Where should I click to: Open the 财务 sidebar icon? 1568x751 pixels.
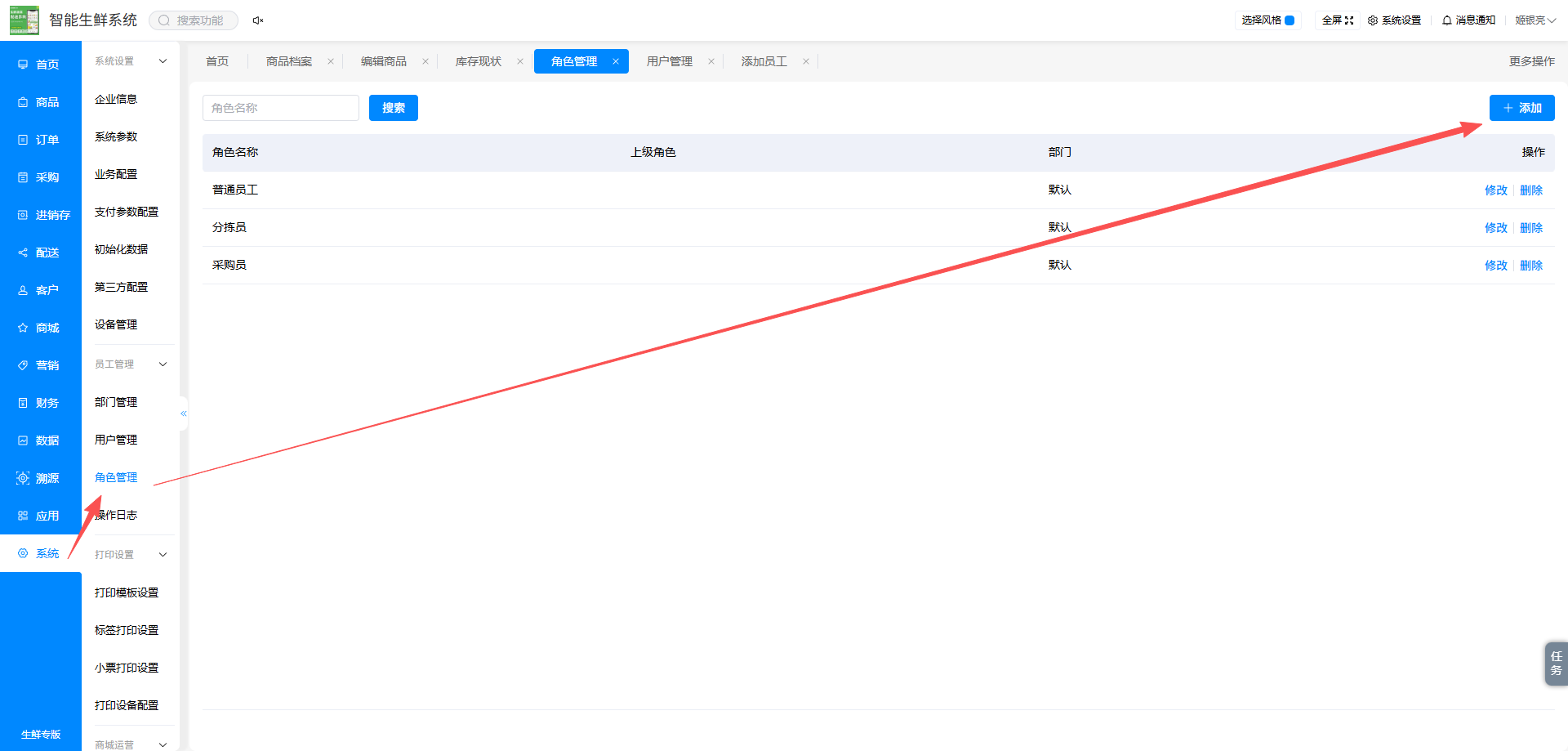pos(23,403)
